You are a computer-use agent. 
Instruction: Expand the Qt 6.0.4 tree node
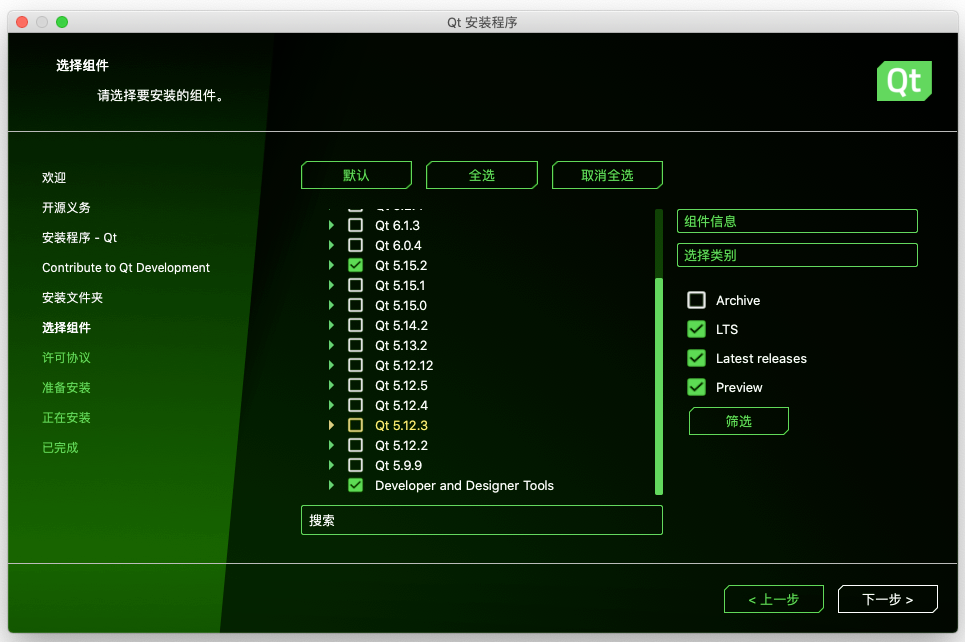click(331, 245)
